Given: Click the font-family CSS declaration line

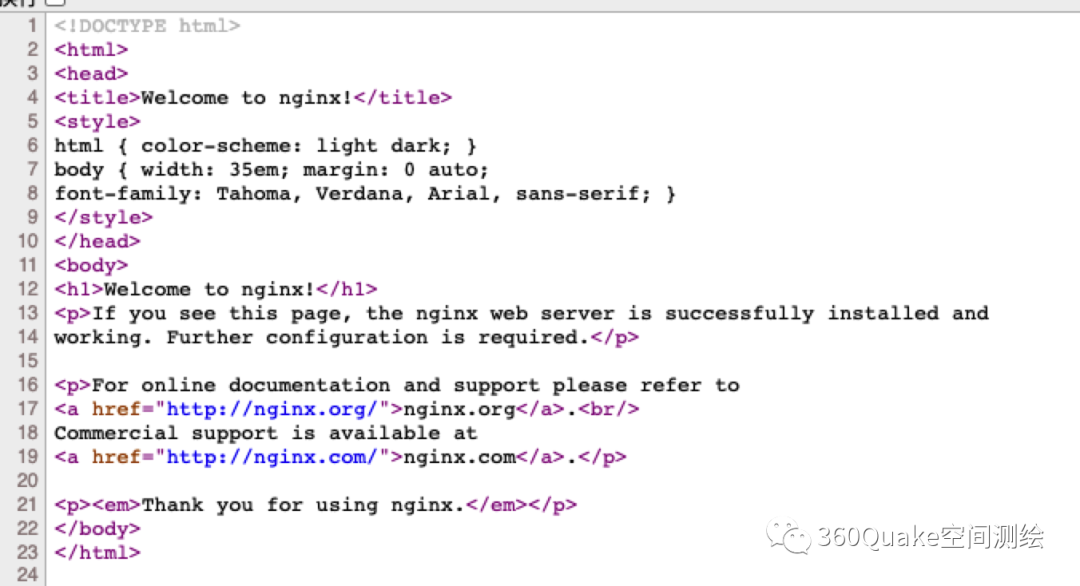Looking at the screenshot, I should pyautogui.click(x=365, y=193).
